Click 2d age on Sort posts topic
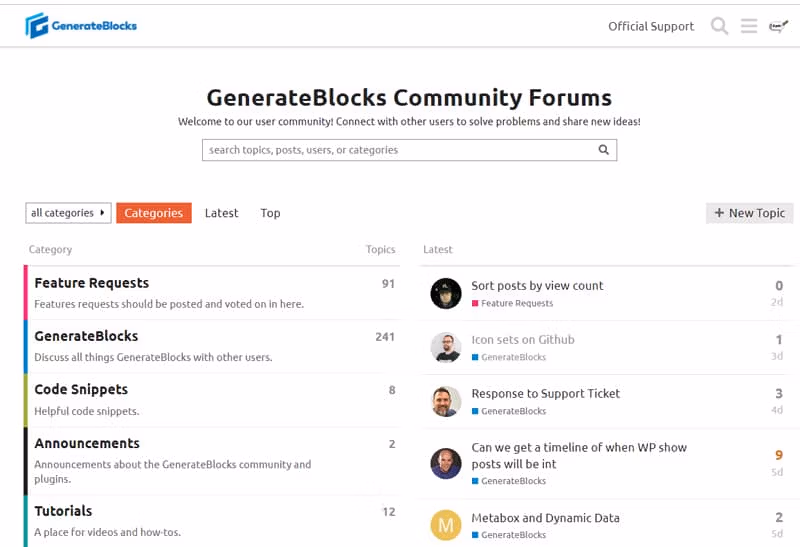800x547 pixels. (777, 302)
